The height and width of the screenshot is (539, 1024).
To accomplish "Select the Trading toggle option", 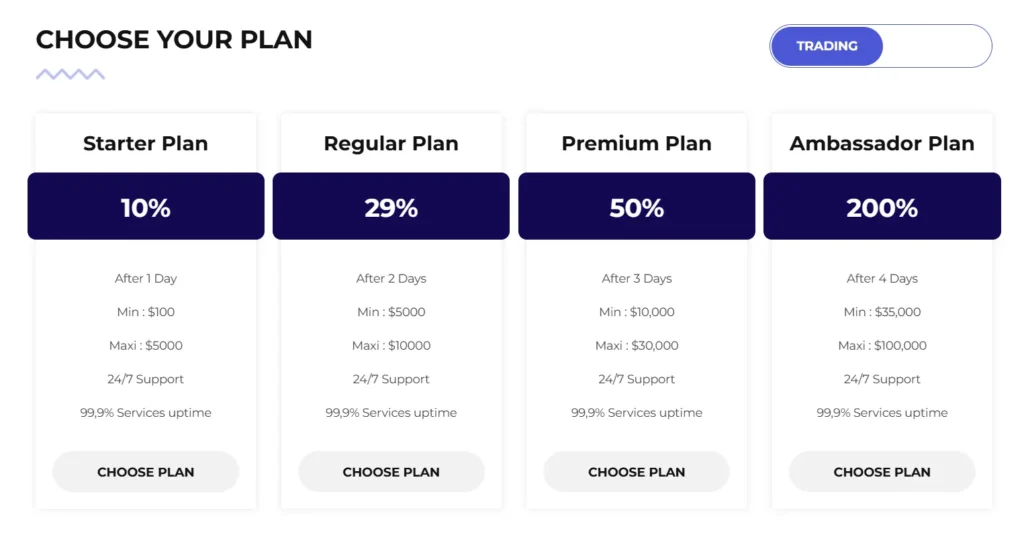I will [827, 46].
